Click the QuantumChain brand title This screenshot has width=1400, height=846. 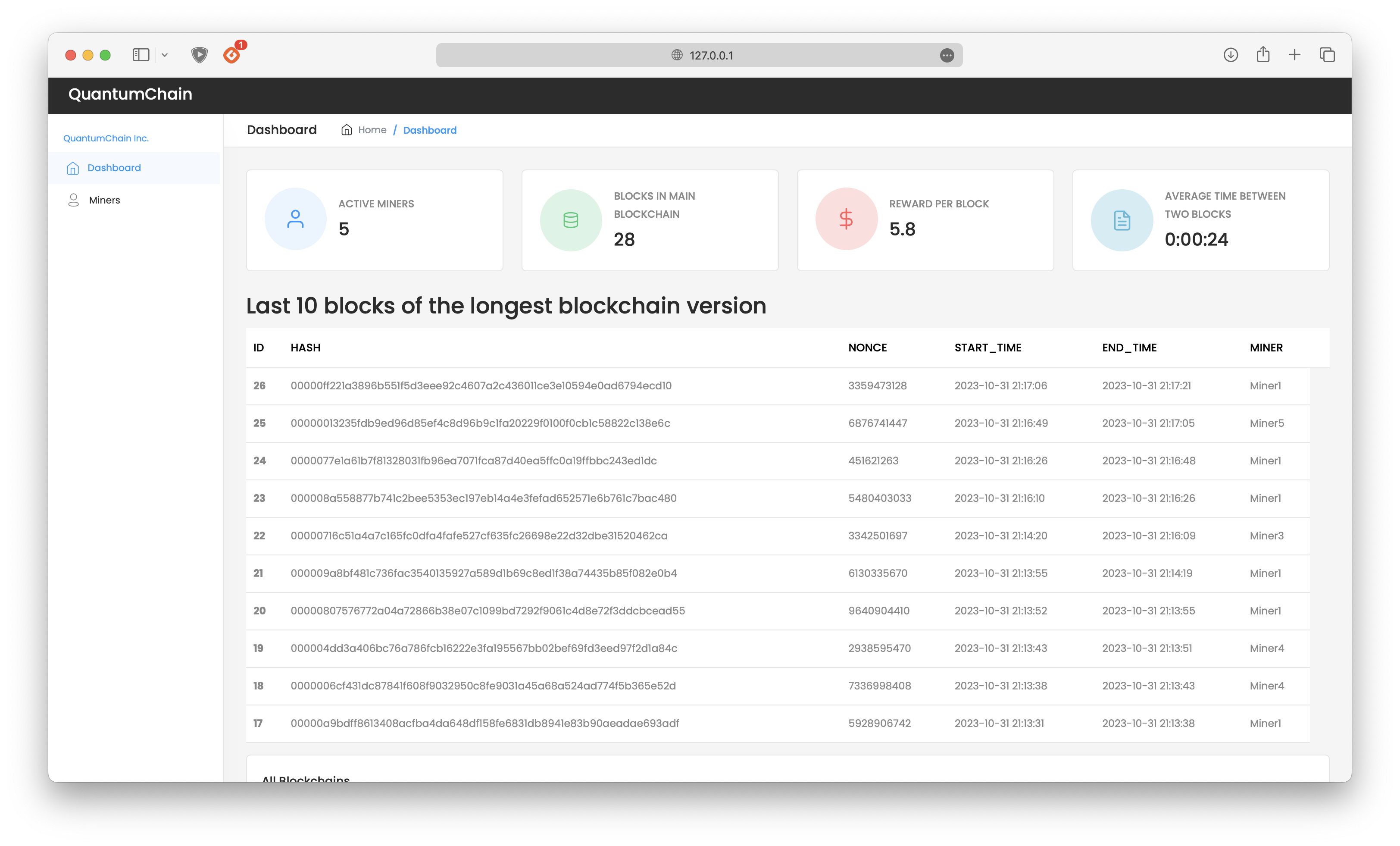tap(130, 94)
